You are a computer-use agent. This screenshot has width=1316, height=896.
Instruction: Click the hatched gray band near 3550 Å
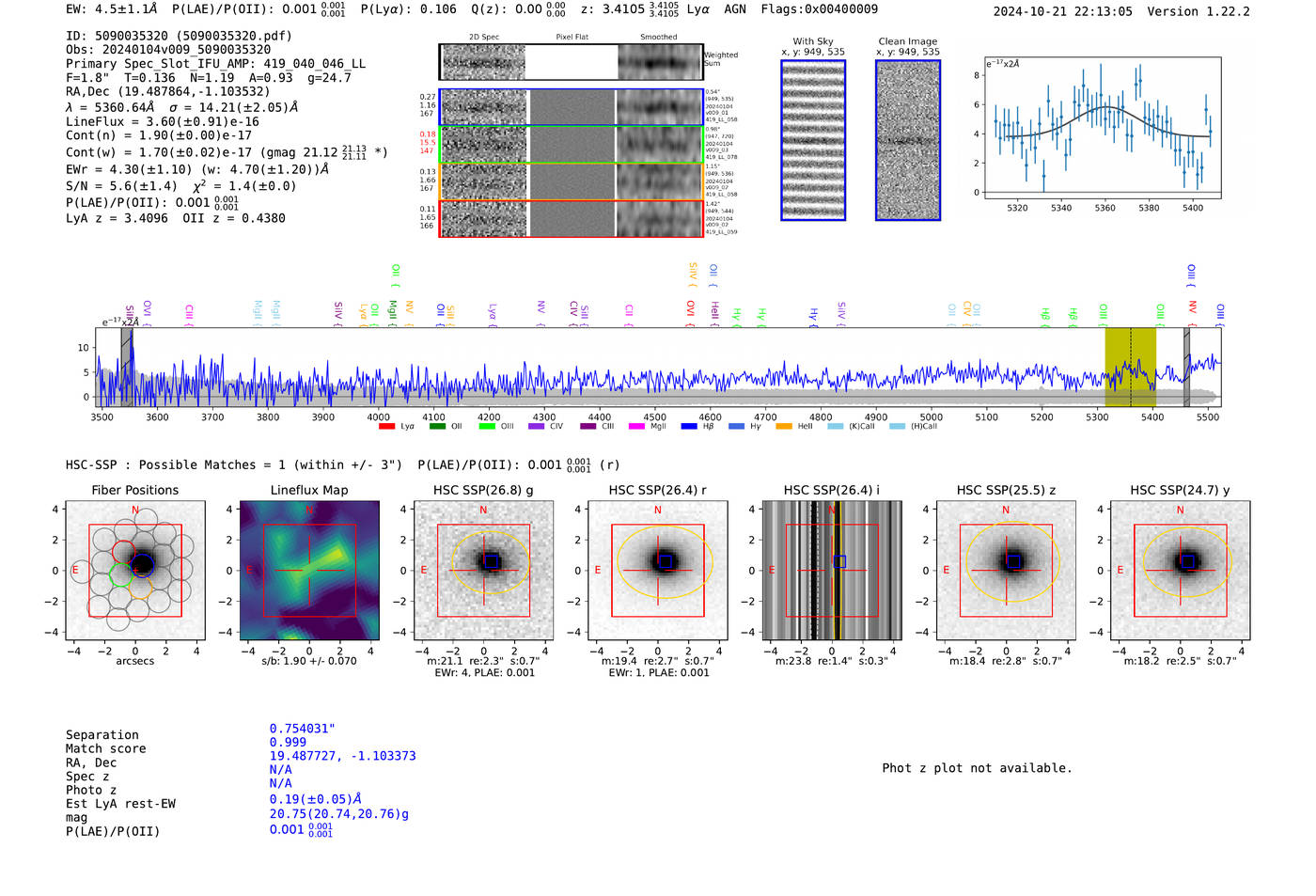click(126, 367)
